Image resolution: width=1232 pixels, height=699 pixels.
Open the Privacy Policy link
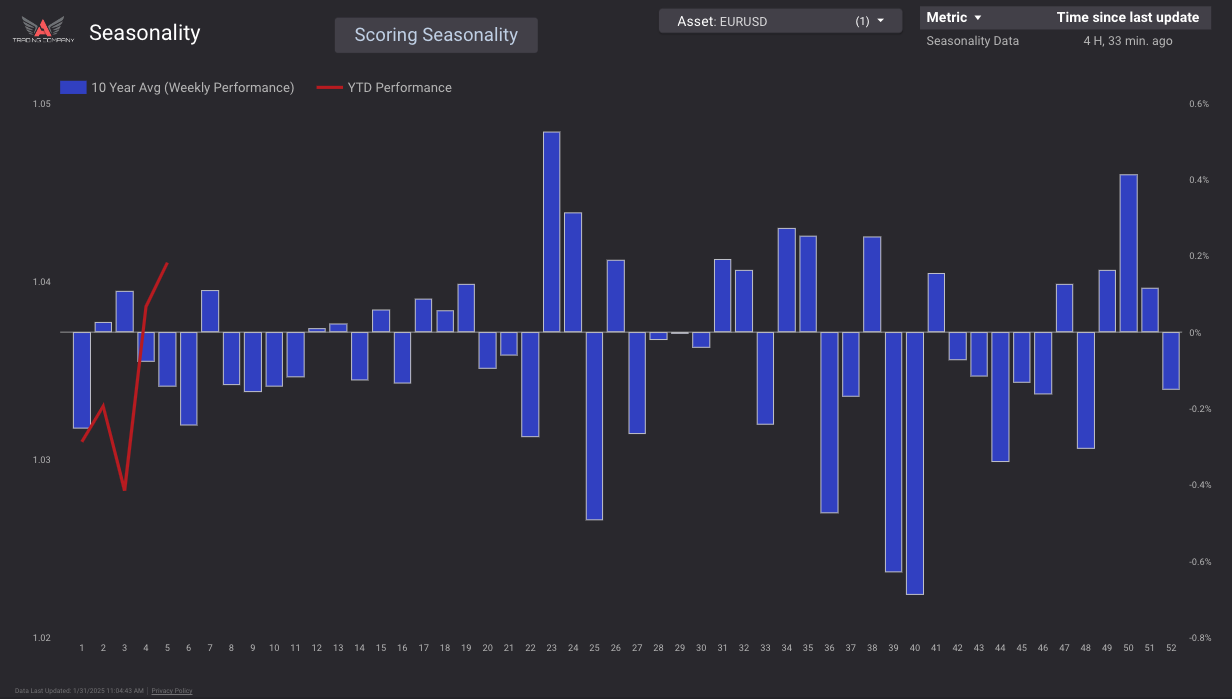click(x=171, y=690)
